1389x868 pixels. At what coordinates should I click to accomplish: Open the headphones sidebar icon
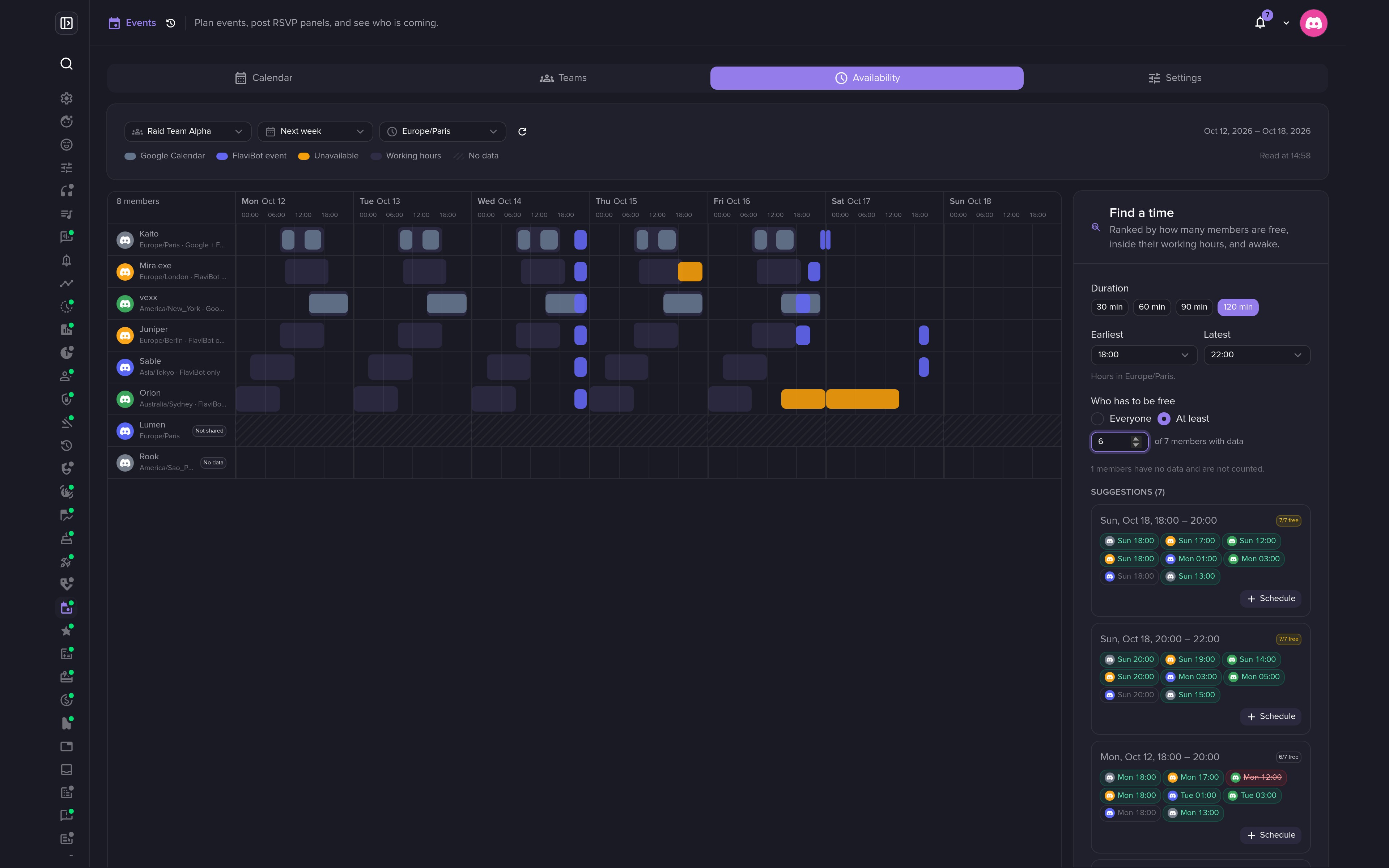pyautogui.click(x=67, y=191)
